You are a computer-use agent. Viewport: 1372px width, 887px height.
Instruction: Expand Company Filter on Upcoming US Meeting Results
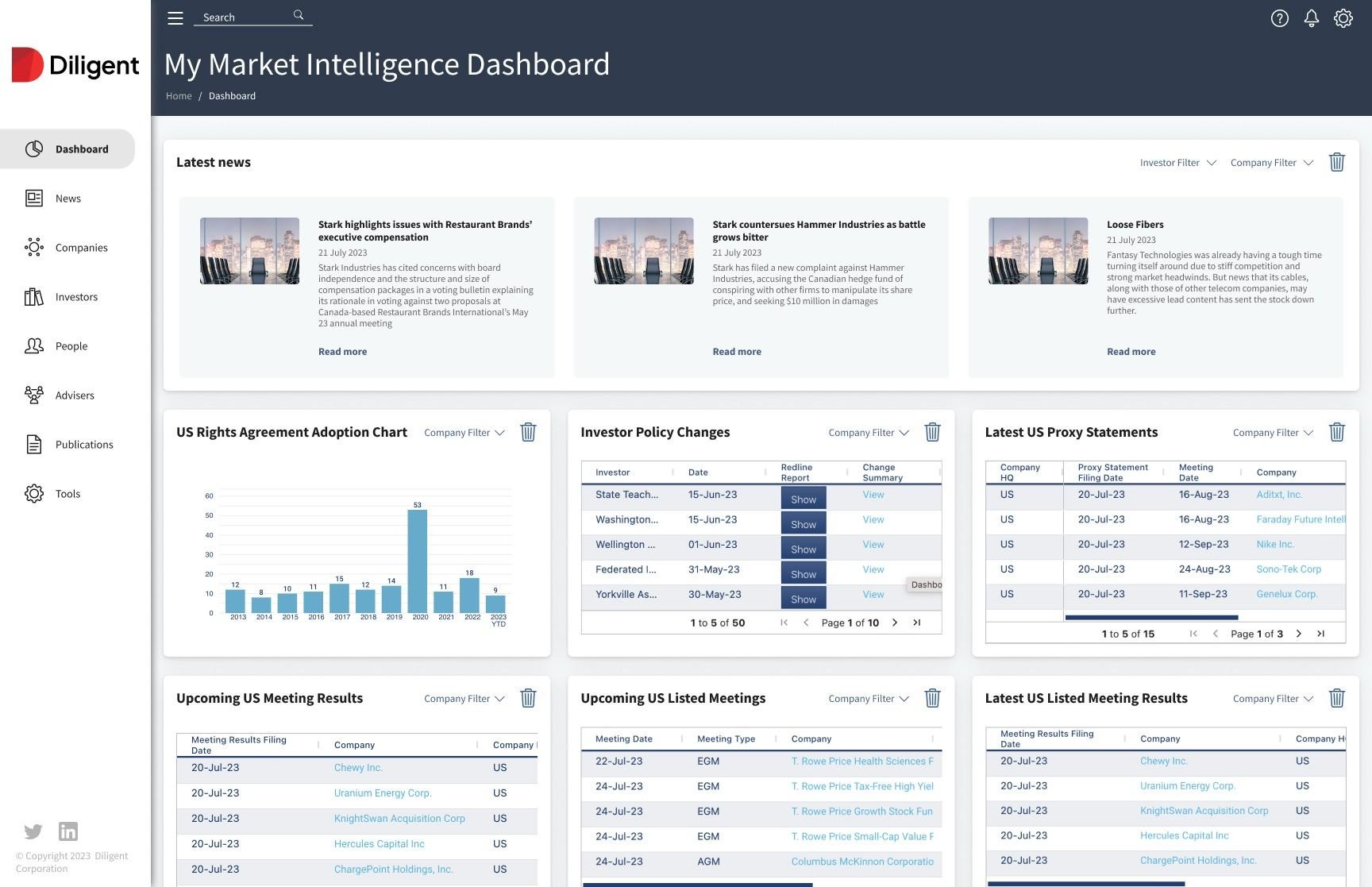(x=464, y=699)
